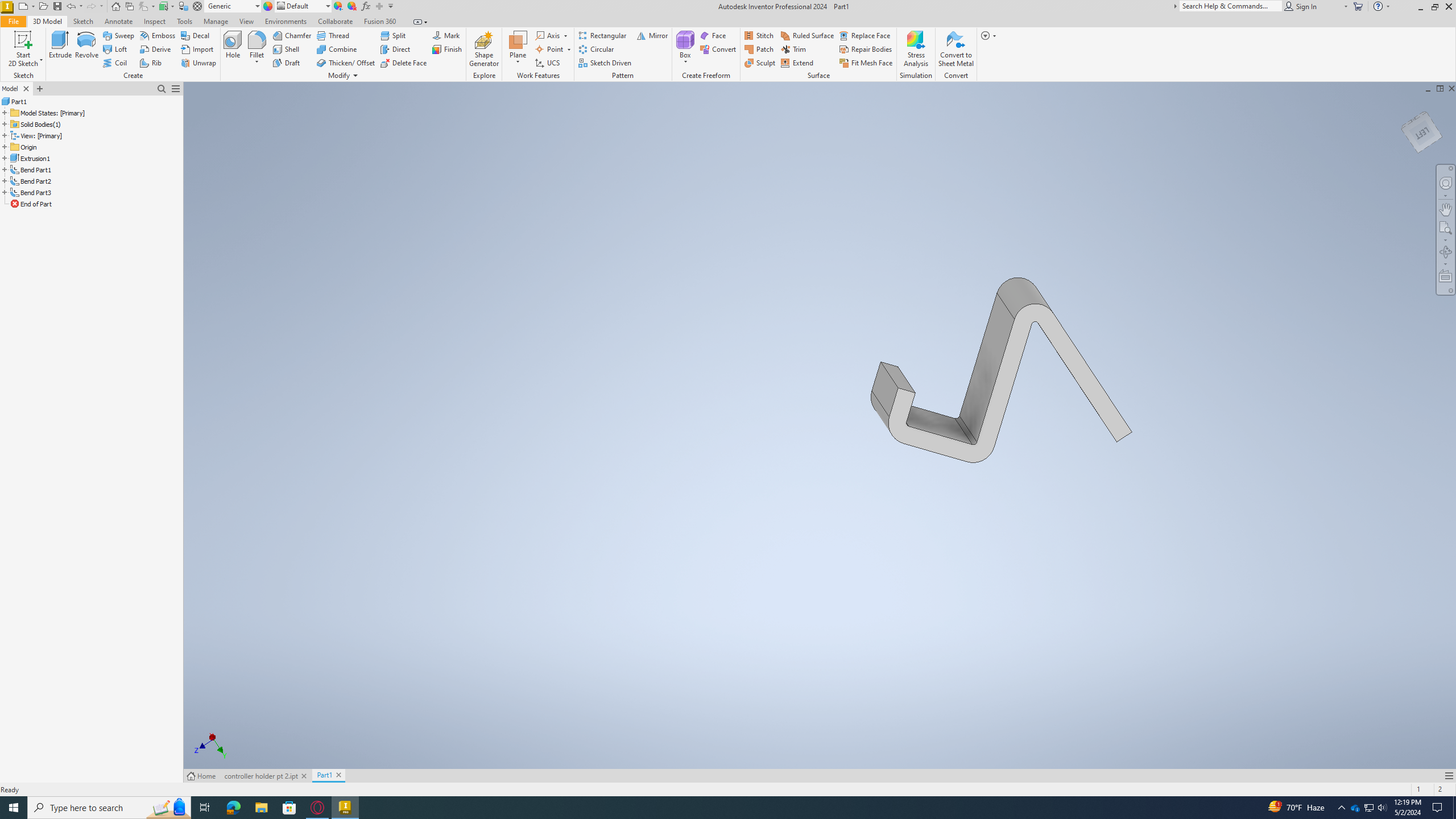The width and height of the screenshot is (1456, 819).
Task: Activate the Emboss tool
Action: pyautogui.click(x=158, y=35)
